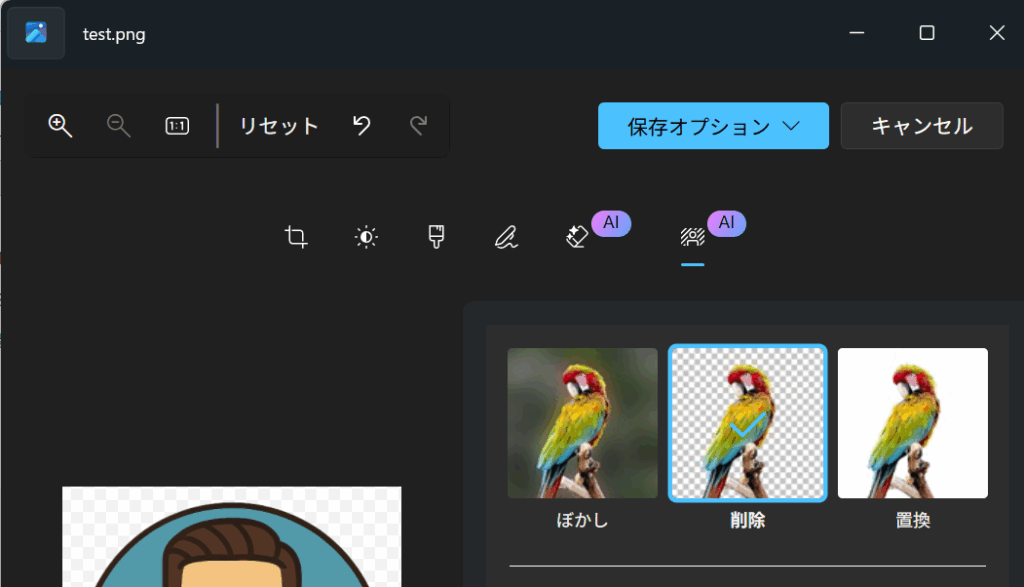Click the リセット button

279,126
